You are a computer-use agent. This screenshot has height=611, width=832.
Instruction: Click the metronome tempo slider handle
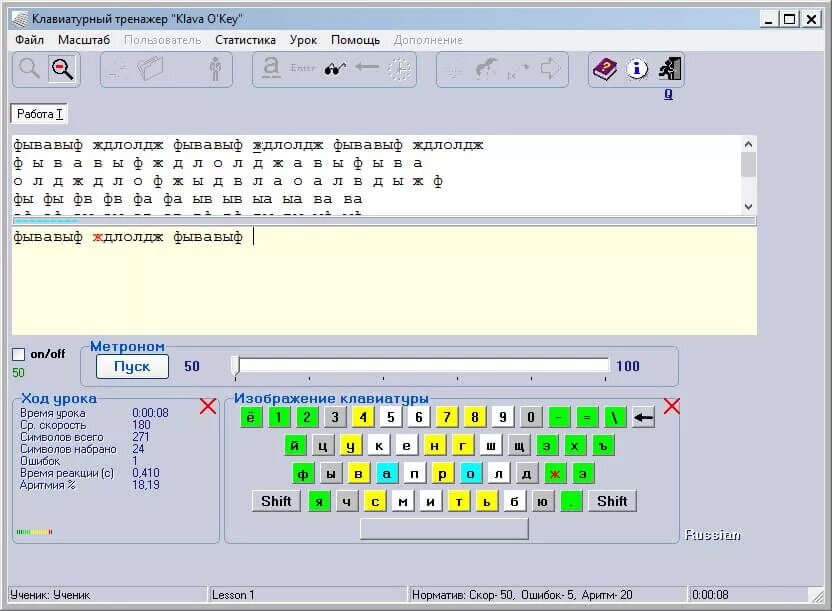236,366
